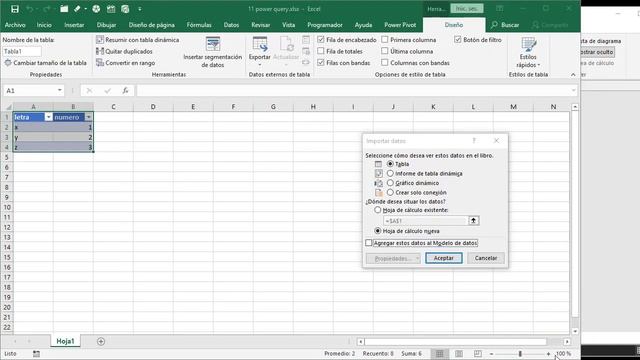Click the =$A$1 location input field
The height and width of the screenshot is (360, 640).
coord(425,221)
